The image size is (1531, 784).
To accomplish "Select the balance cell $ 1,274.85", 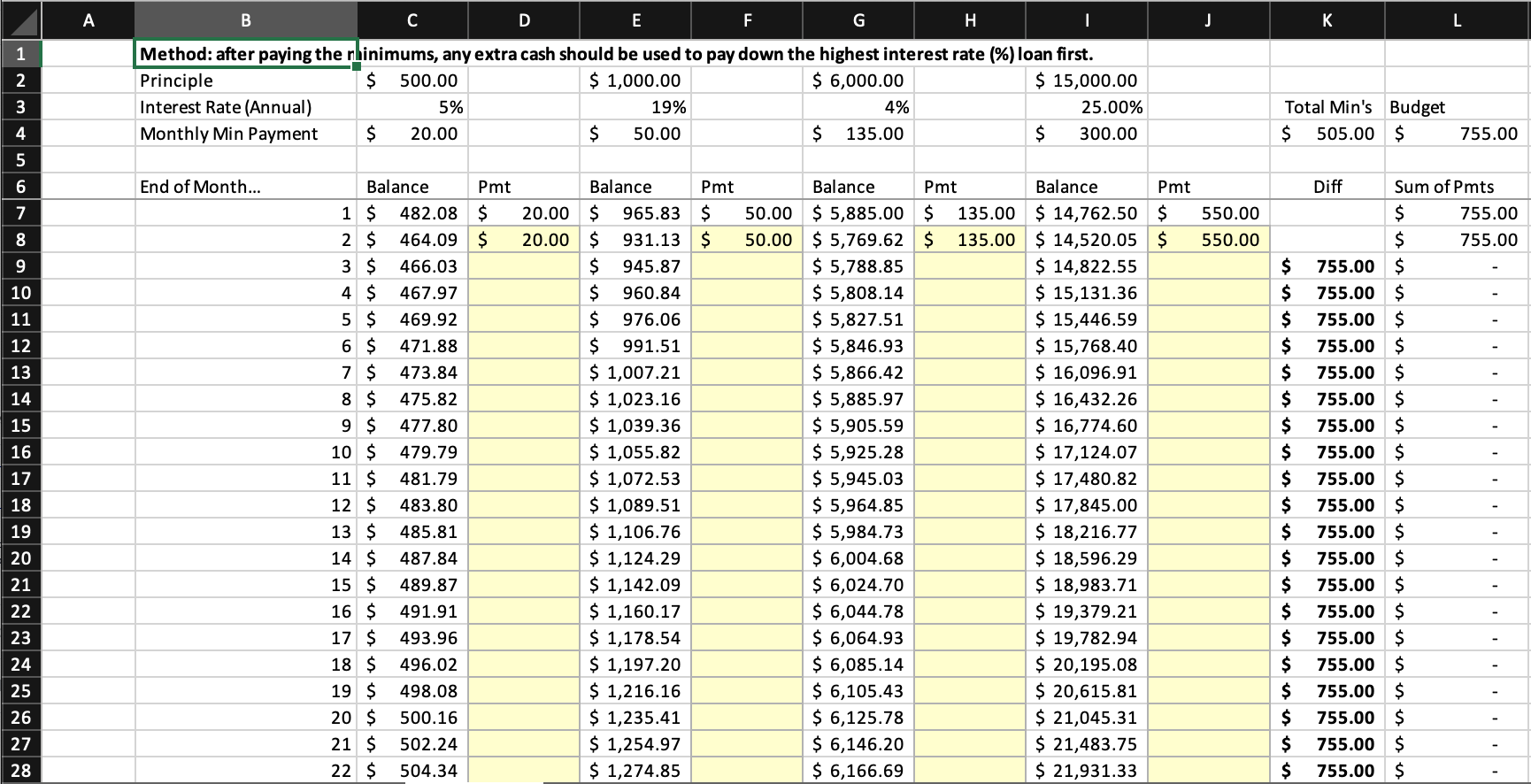I will click(x=635, y=771).
